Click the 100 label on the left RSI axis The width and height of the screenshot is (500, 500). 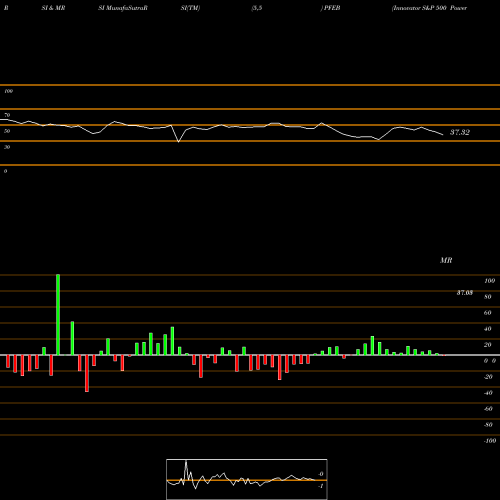pos(8,91)
